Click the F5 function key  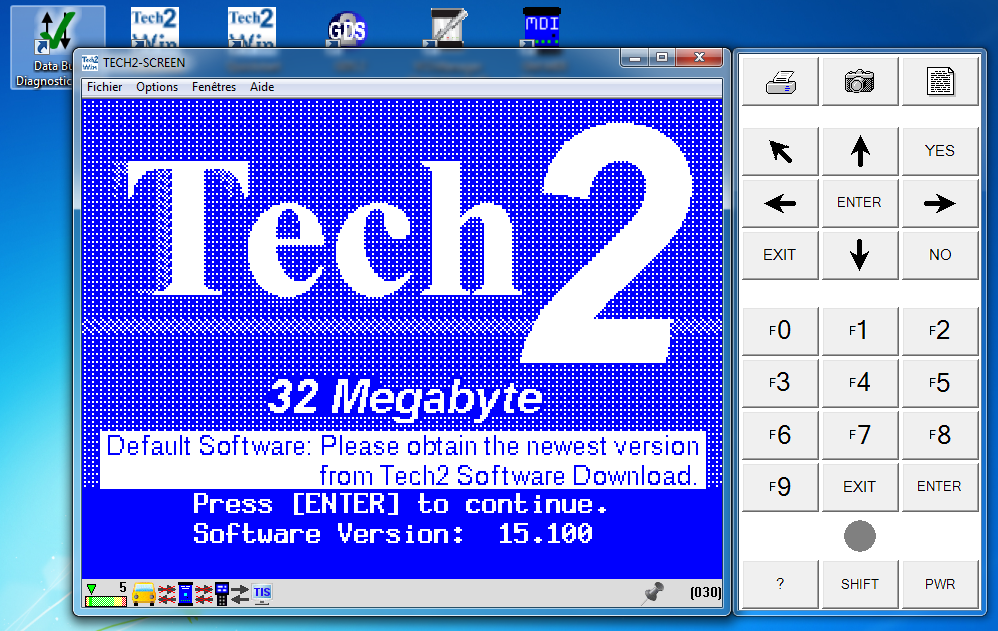click(x=940, y=383)
